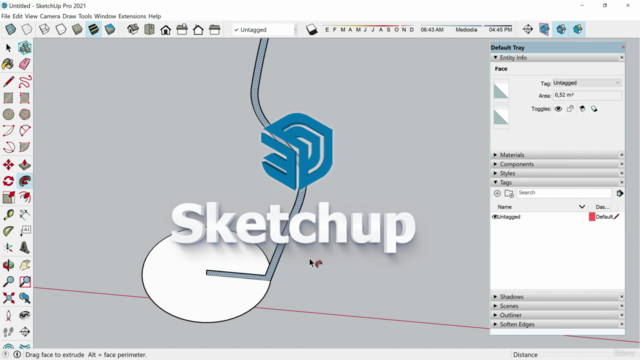Enable Shaded With Textures style
Viewport: 640px width, 360px height.
click(x=93, y=29)
